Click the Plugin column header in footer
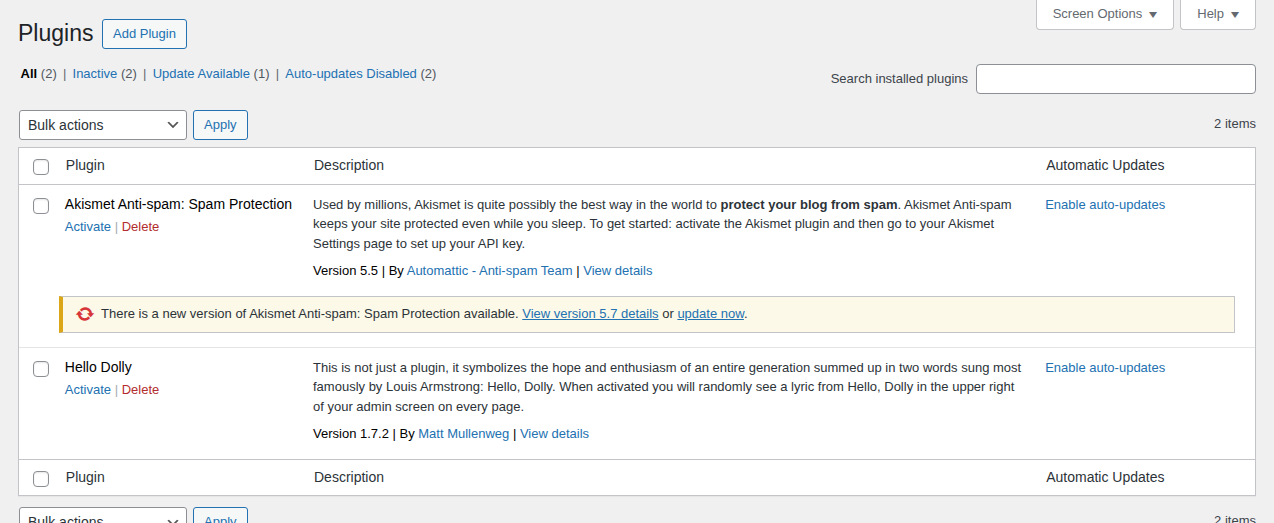The image size is (1274, 523). pyautogui.click(x=85, y=478)
